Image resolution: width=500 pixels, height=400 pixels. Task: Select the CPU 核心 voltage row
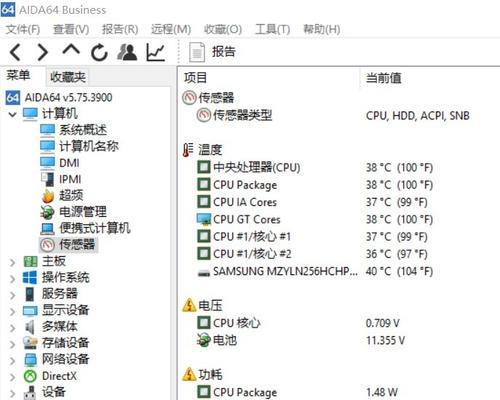pos(298,323)
